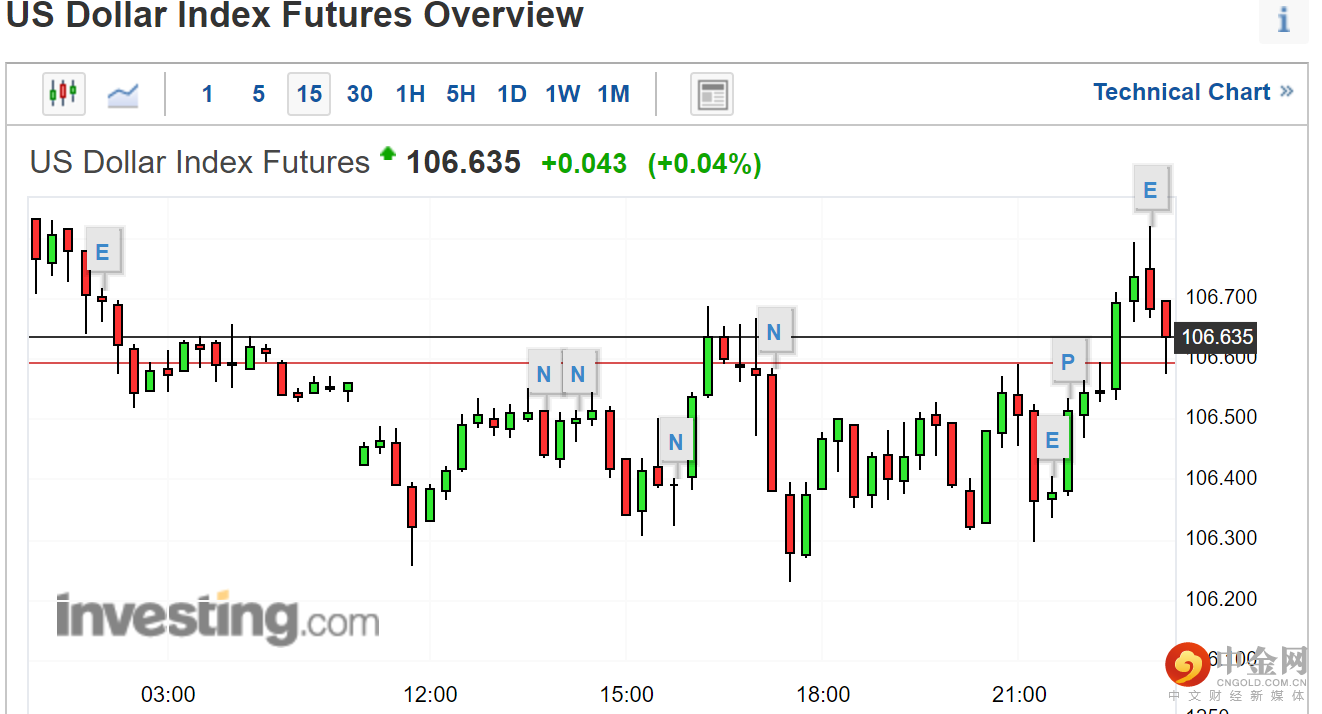Open the Technical Chart link
This screenshot has height=714, width=1322.
pos(1193,92)
